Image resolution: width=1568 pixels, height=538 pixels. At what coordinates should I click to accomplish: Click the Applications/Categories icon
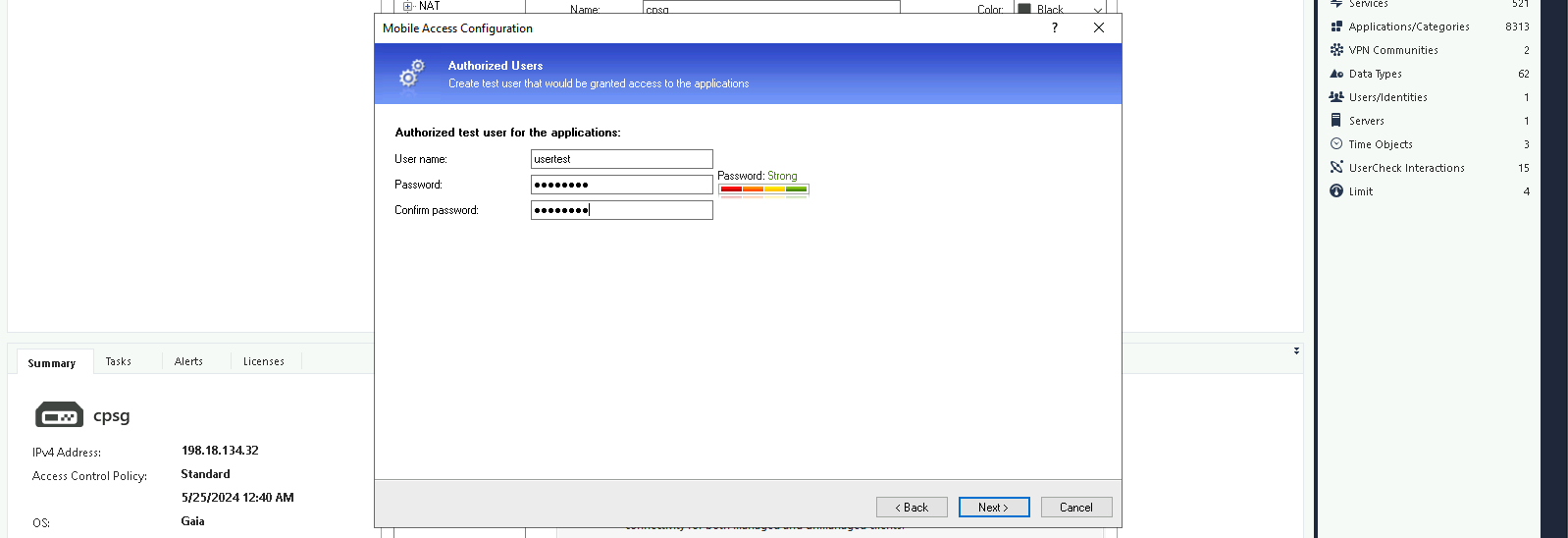pyautogui.click(x=1336, y=27)
